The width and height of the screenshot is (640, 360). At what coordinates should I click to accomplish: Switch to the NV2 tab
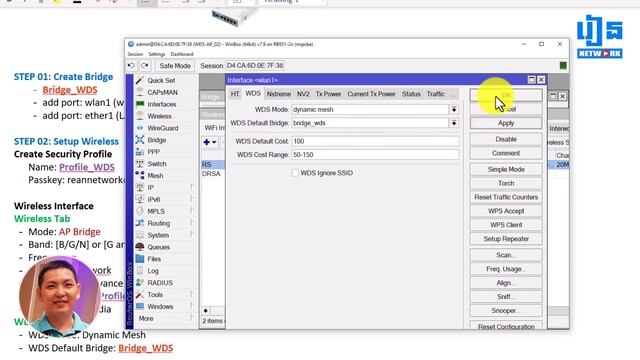303,94
